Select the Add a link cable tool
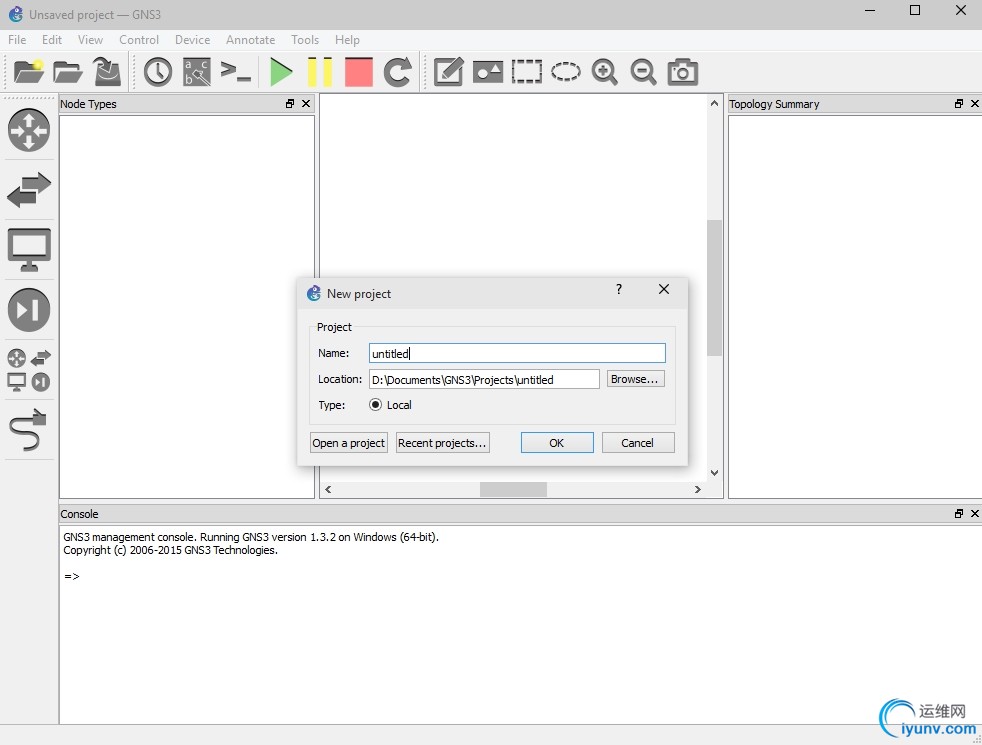The width and height of the screenshot is (982, 745). point(29,430)
